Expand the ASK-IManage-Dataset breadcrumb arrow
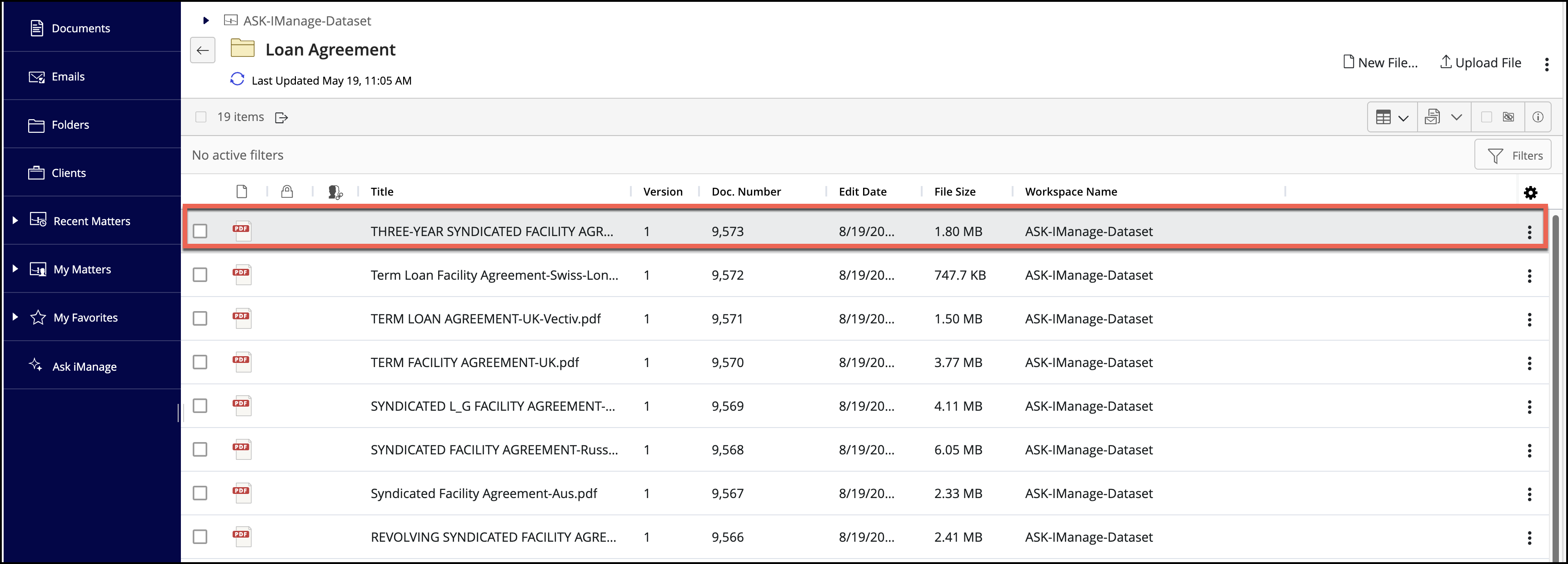 coord(206,21)
